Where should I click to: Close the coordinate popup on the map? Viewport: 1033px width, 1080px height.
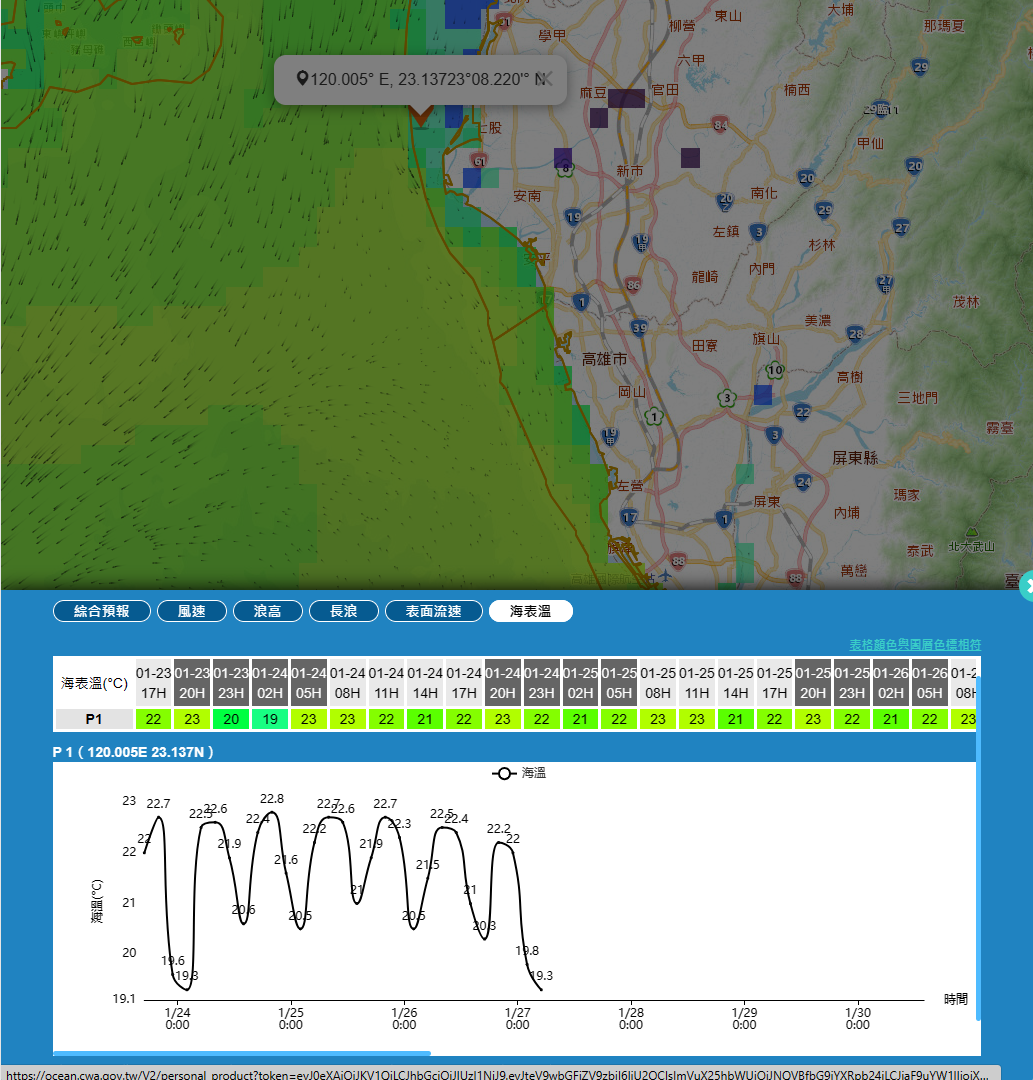548,79
